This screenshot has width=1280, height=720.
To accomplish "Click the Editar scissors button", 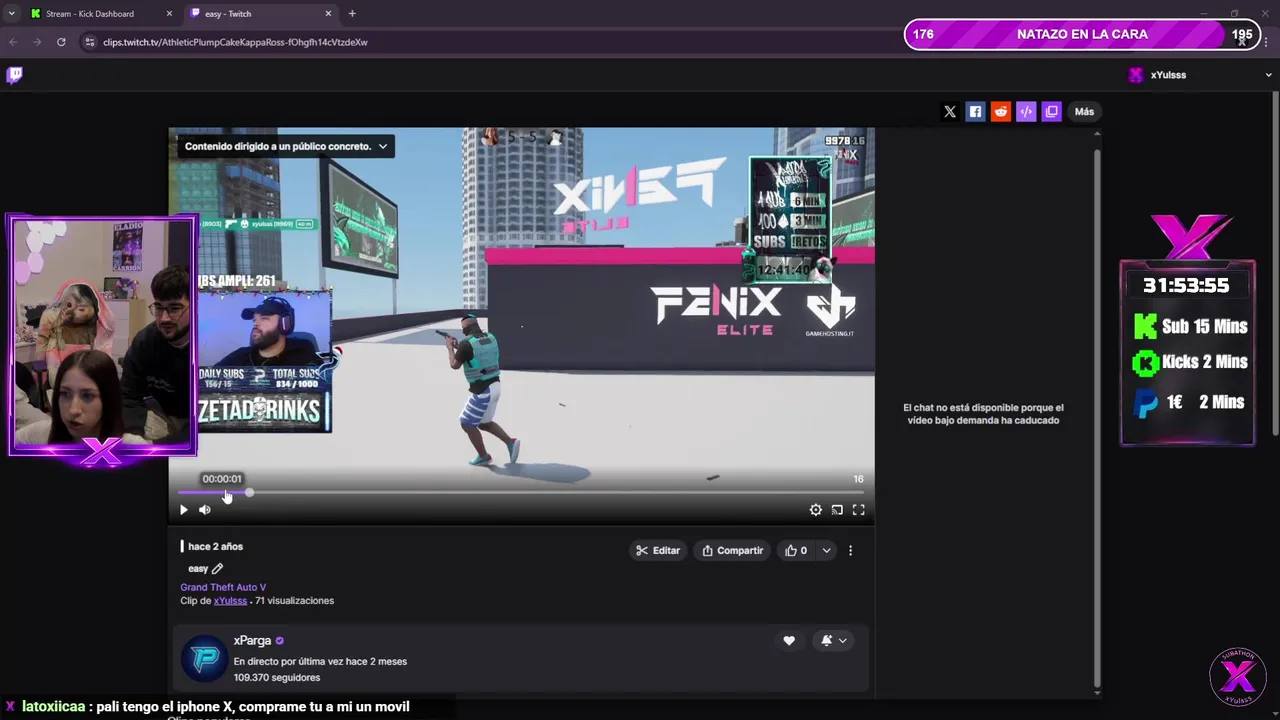I will (658, 551).
